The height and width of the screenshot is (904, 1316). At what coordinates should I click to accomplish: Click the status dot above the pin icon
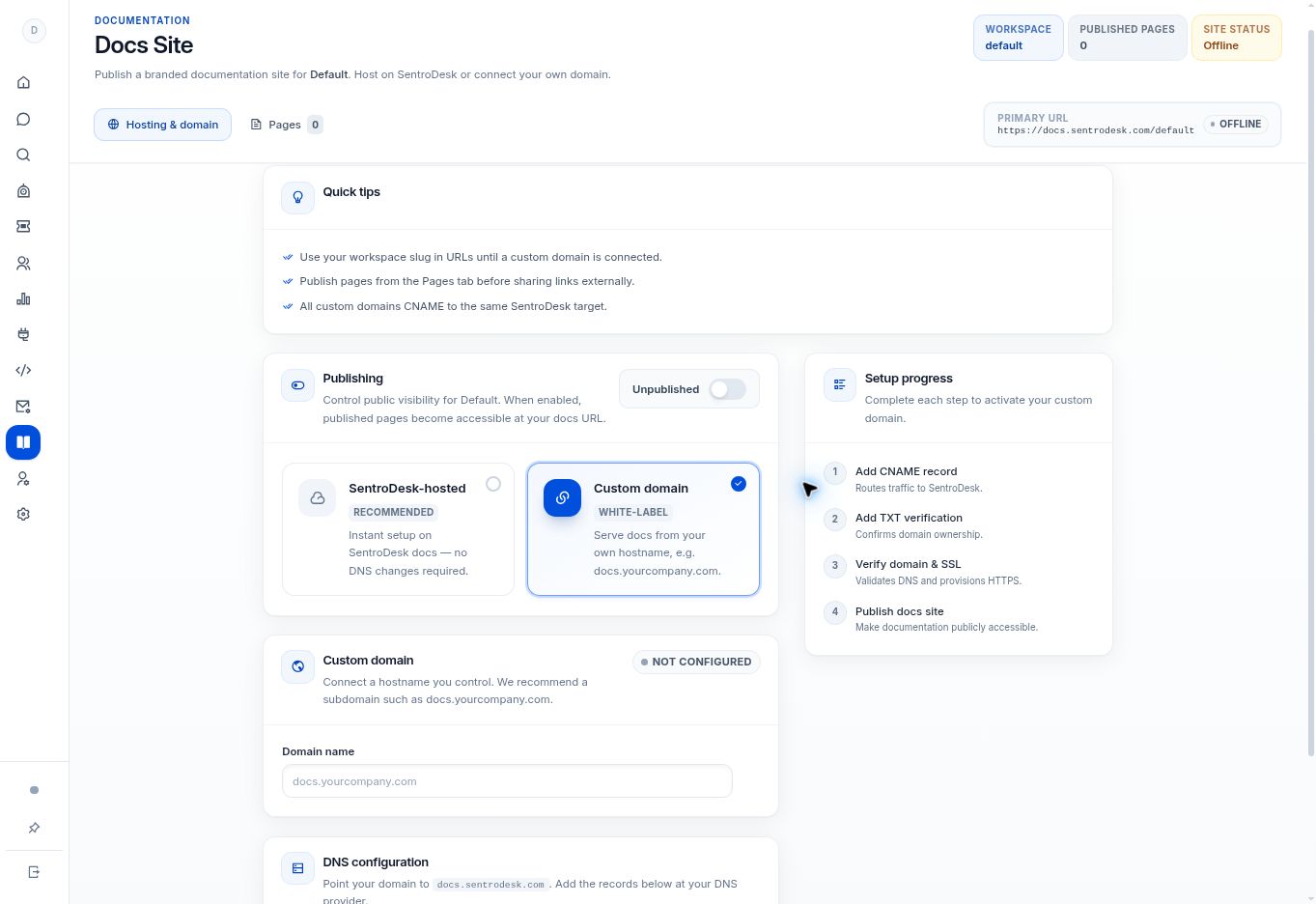click(34, 790)
